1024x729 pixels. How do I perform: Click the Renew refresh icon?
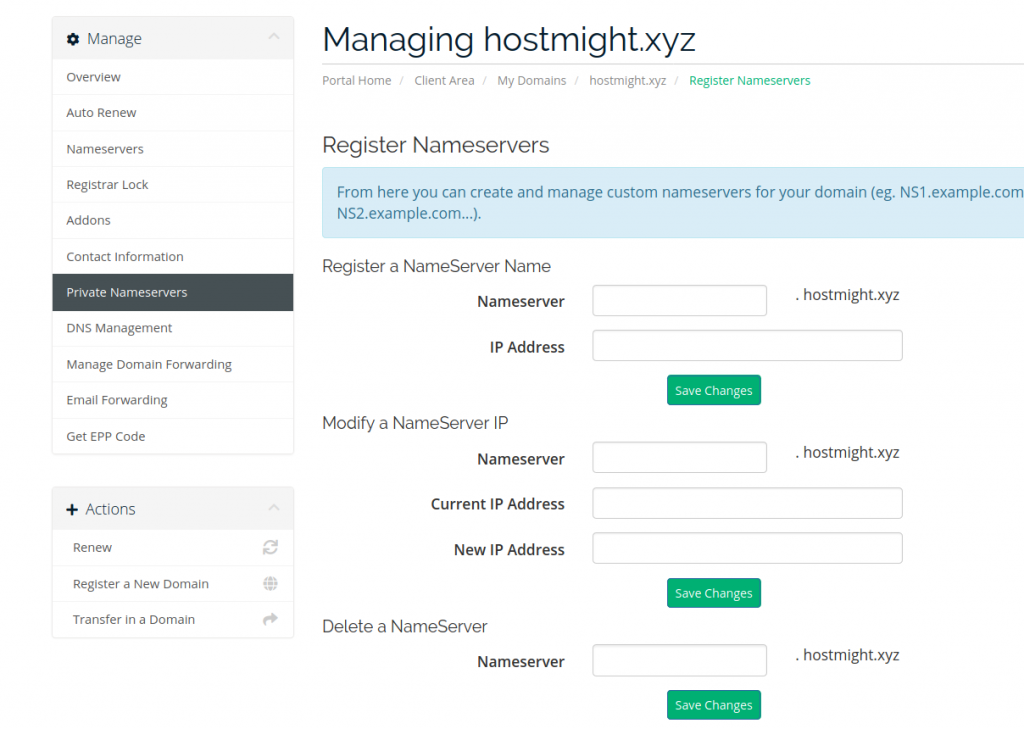270,547
